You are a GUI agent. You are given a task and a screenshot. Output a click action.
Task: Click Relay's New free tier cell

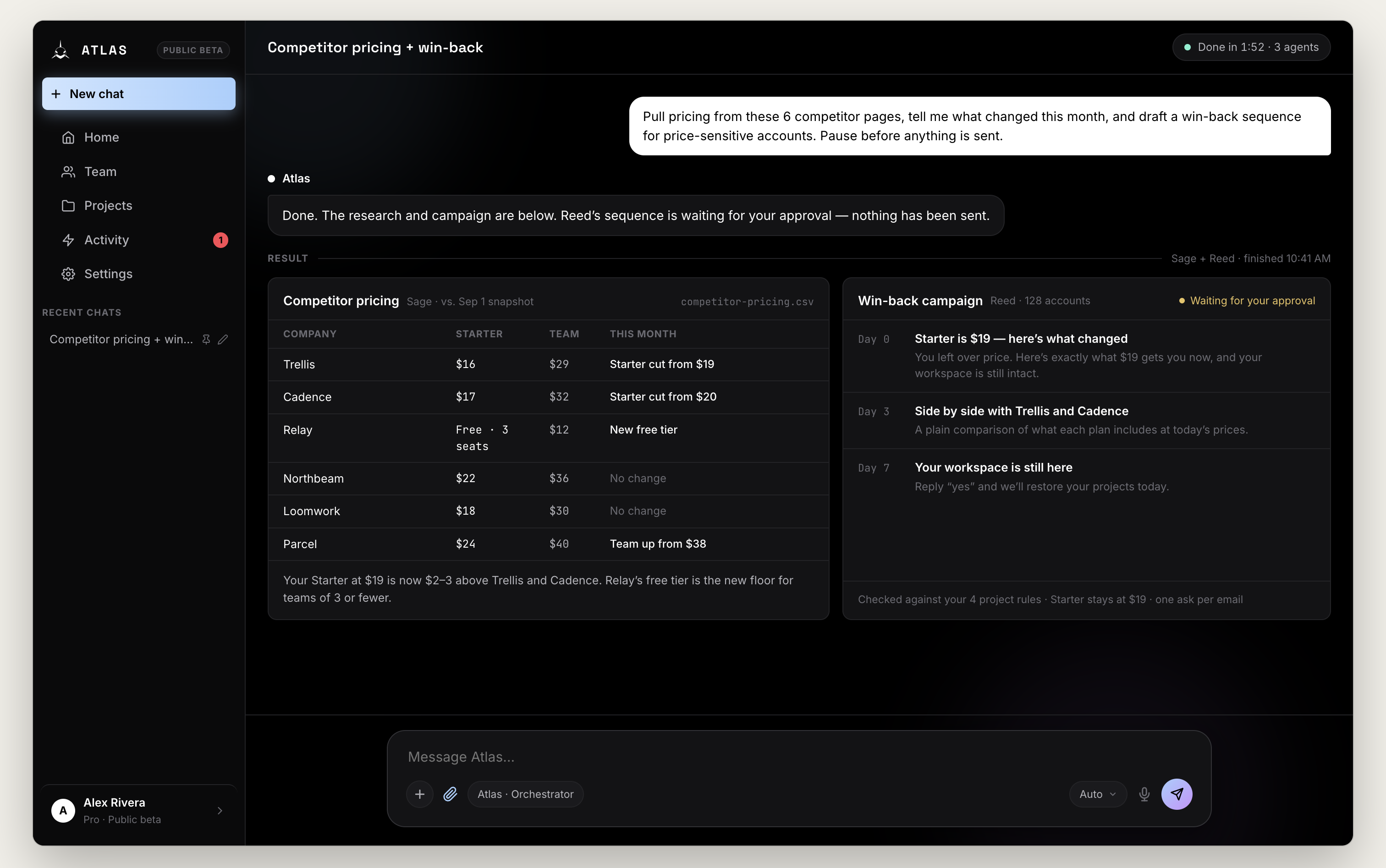tap(643, 430)
